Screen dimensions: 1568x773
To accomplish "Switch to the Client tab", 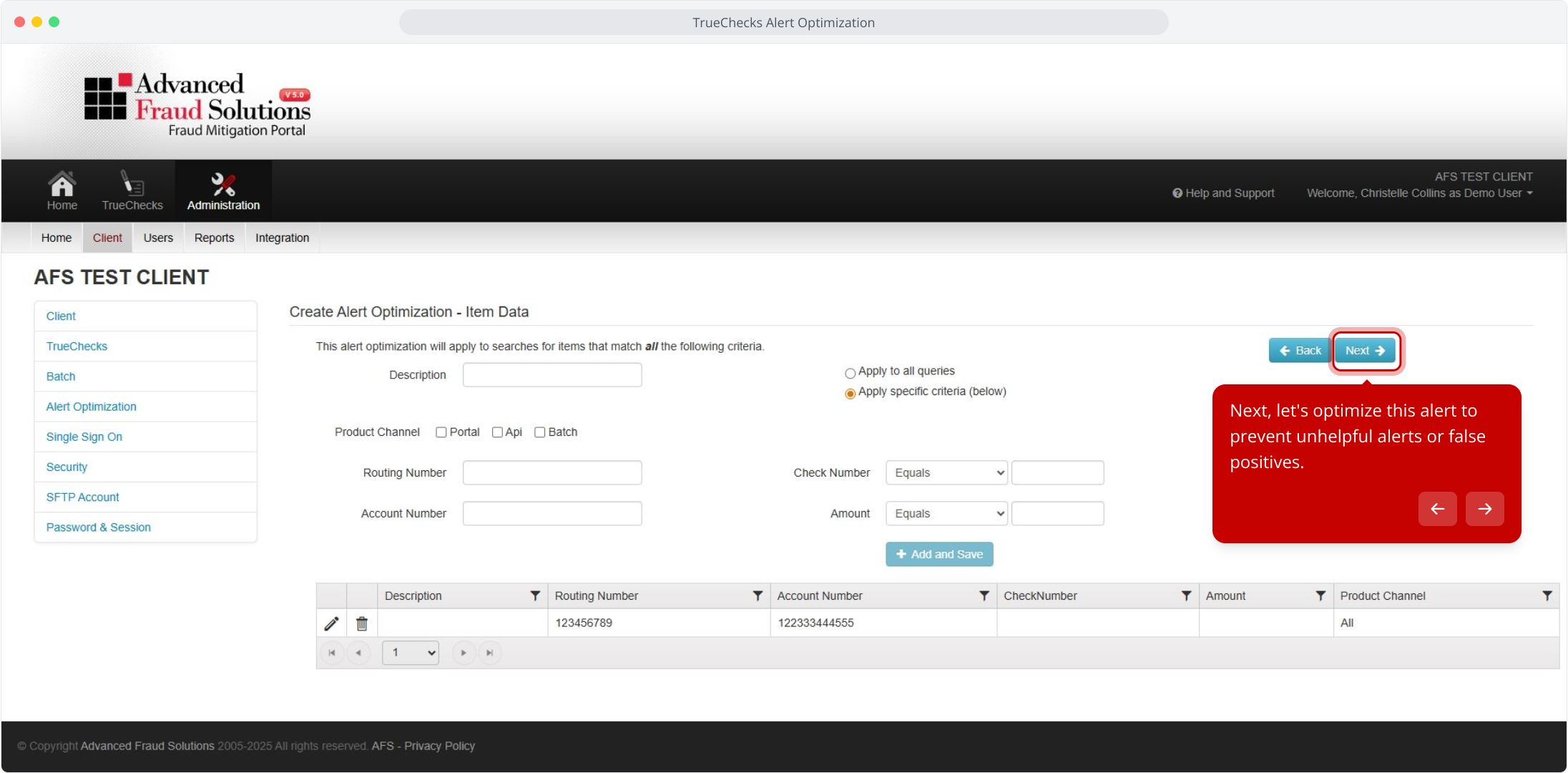I will pyautogui.click(x=107, y=238).
